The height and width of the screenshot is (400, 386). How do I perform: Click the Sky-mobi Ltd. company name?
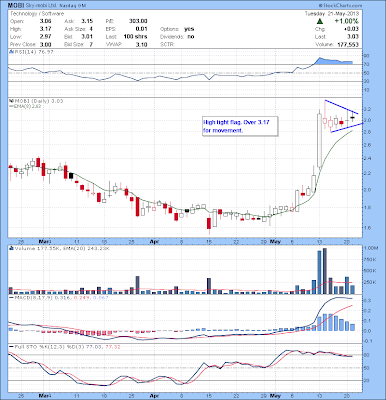(40, 6)
